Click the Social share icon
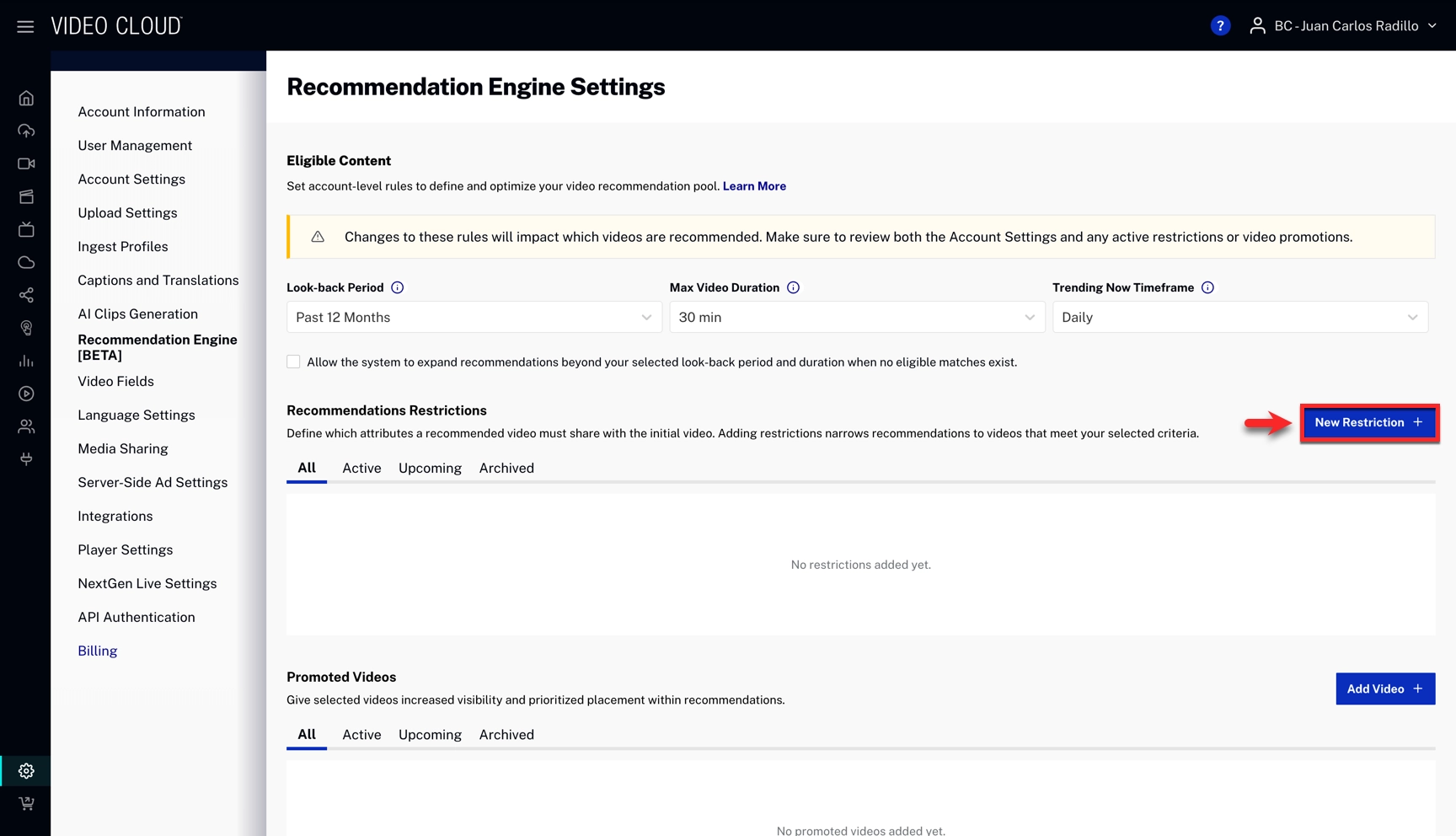The image size is (1456, 836). tap(26, 295)
